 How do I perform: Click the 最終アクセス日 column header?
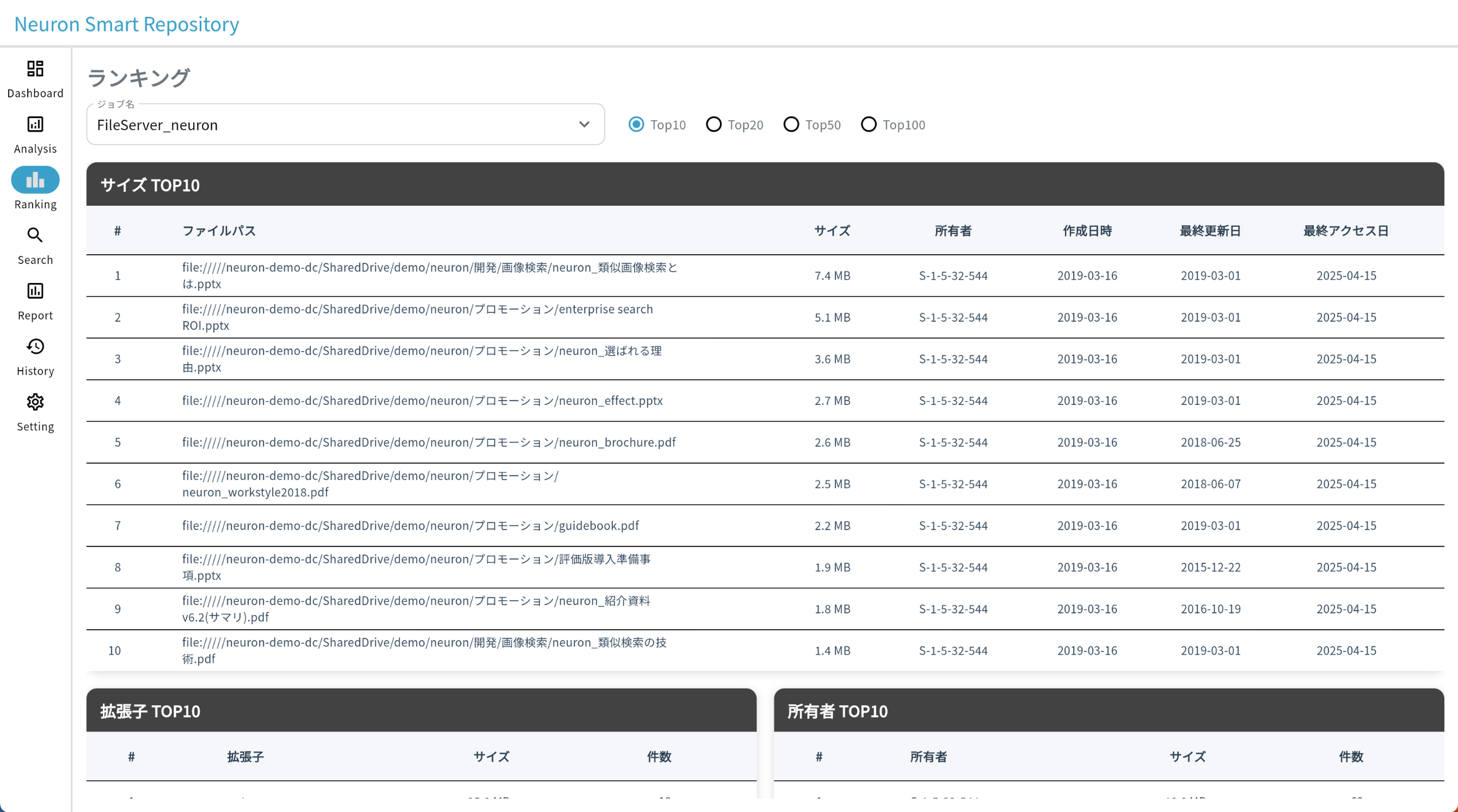click(x=1346, y=231)
